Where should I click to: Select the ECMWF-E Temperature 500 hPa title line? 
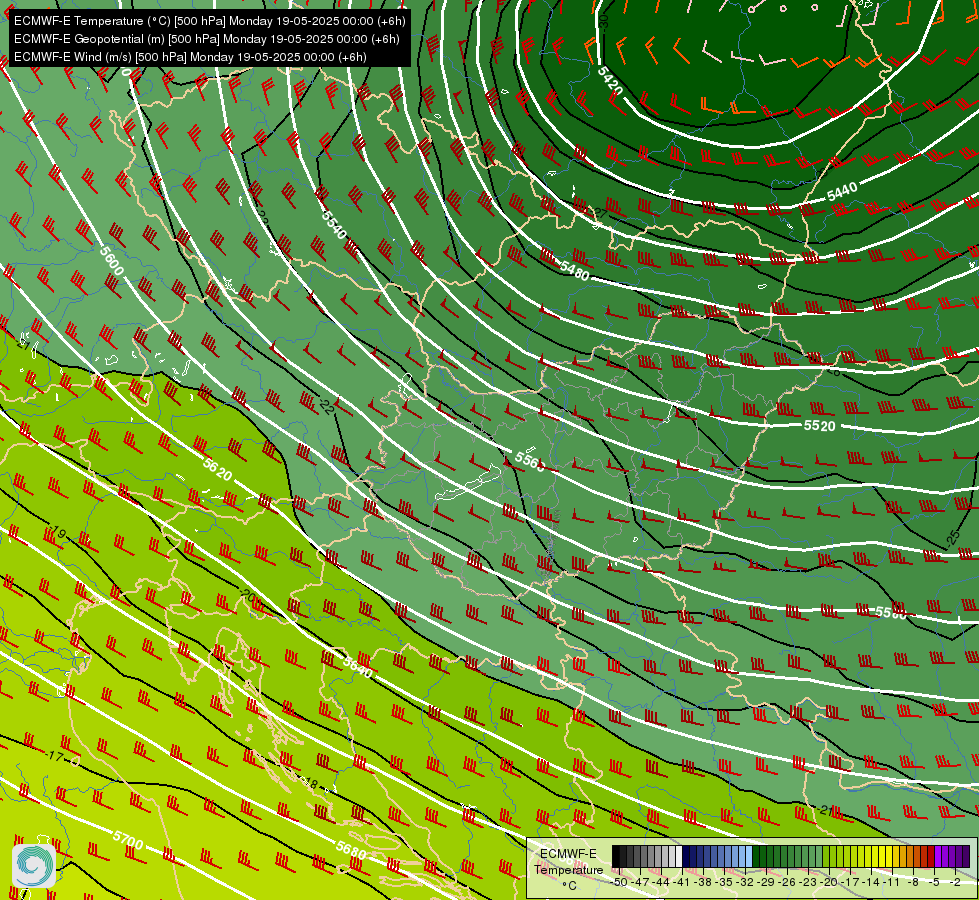click(209, 21)
